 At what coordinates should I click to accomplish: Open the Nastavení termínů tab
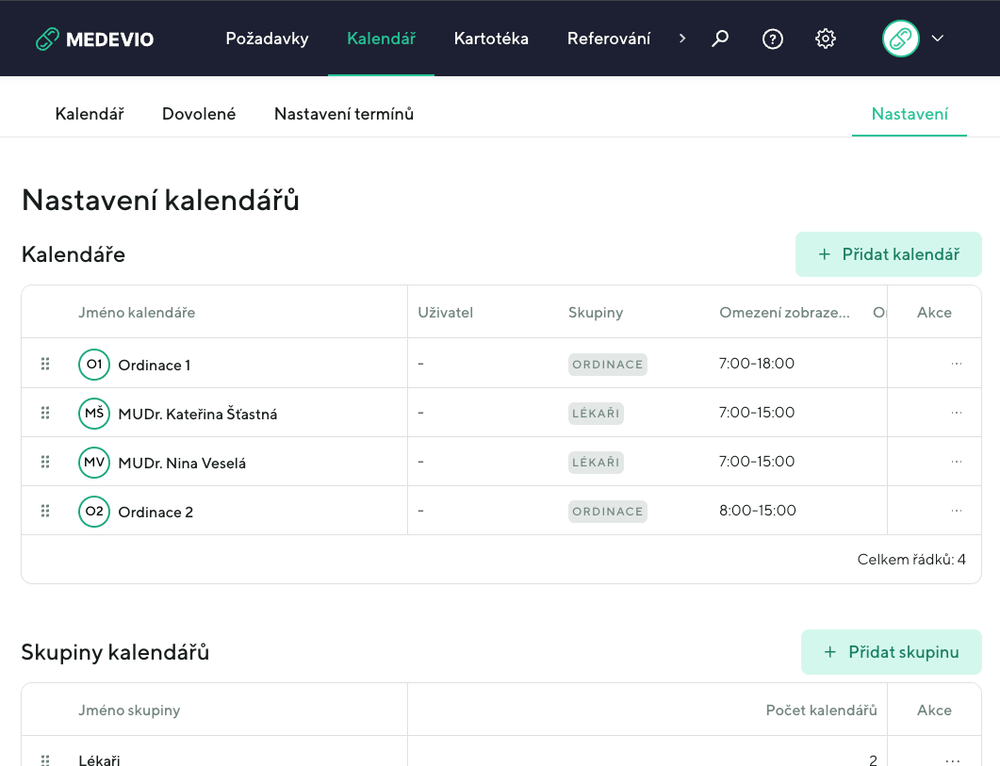(344, 114)
